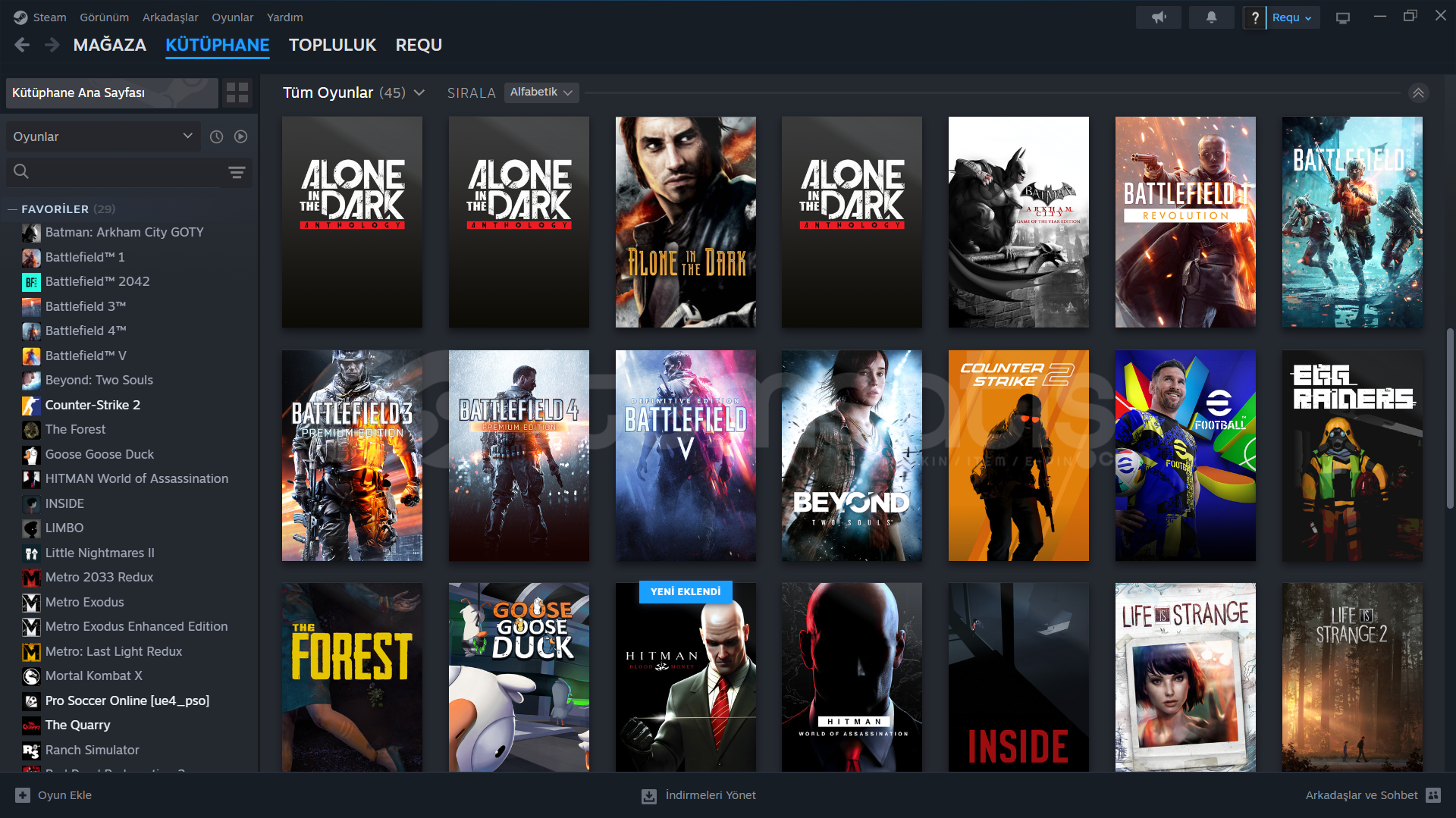
Task: Go forward with the right arrow
Action: [x=52, y=45]
